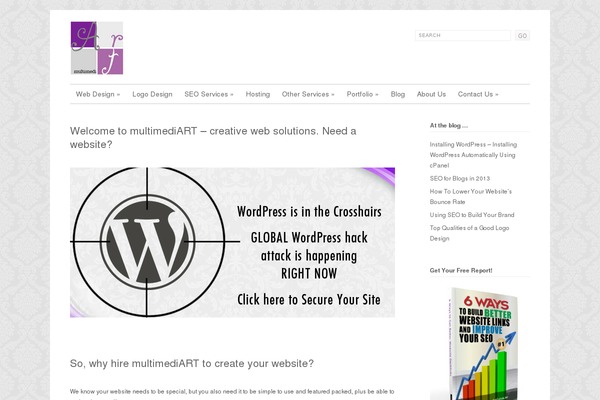The width and height of the screenshot is (600, 400).
Task: Open Top Qualities of a Good Logo Design
Action: (x=469, y=233)
